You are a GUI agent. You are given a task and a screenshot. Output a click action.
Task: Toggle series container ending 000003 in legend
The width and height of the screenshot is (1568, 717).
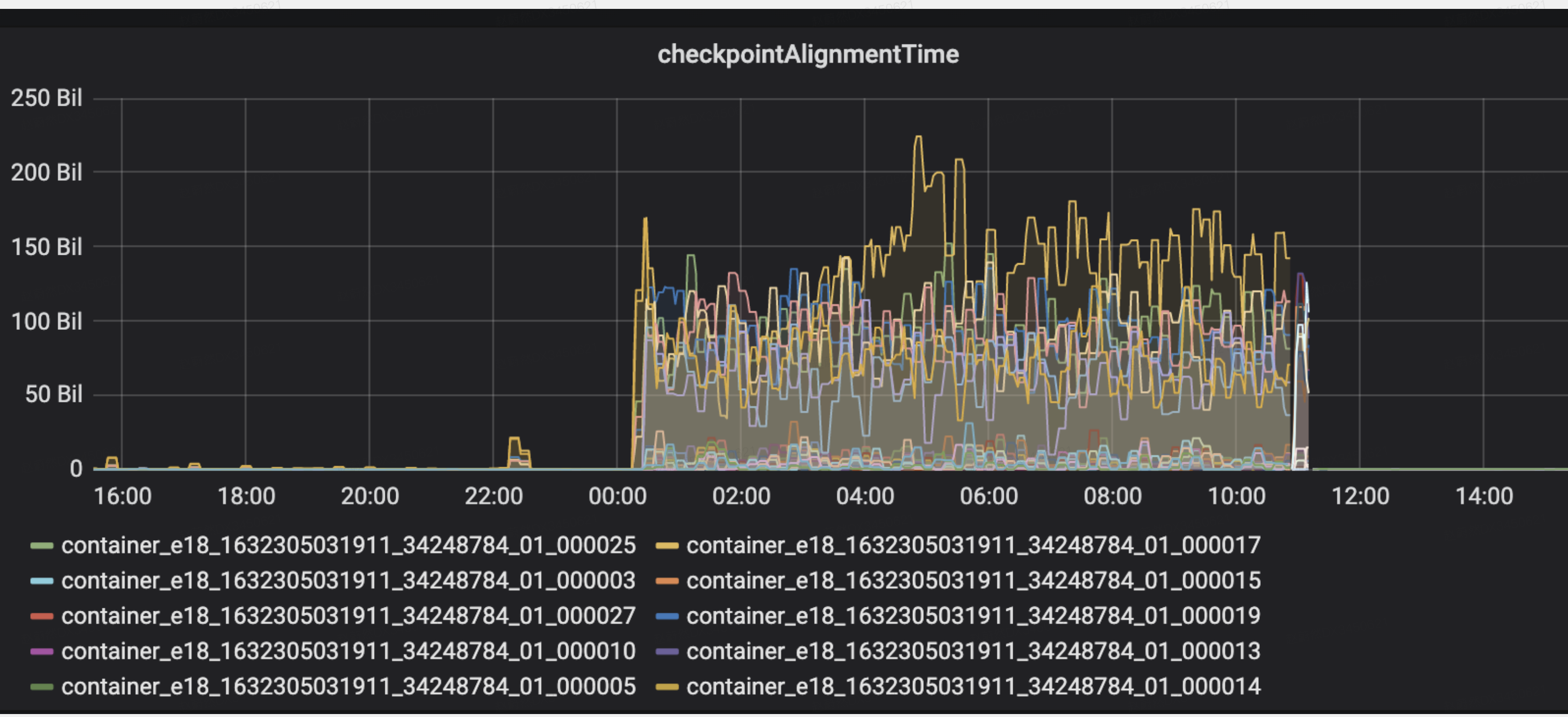pos(348,581)
